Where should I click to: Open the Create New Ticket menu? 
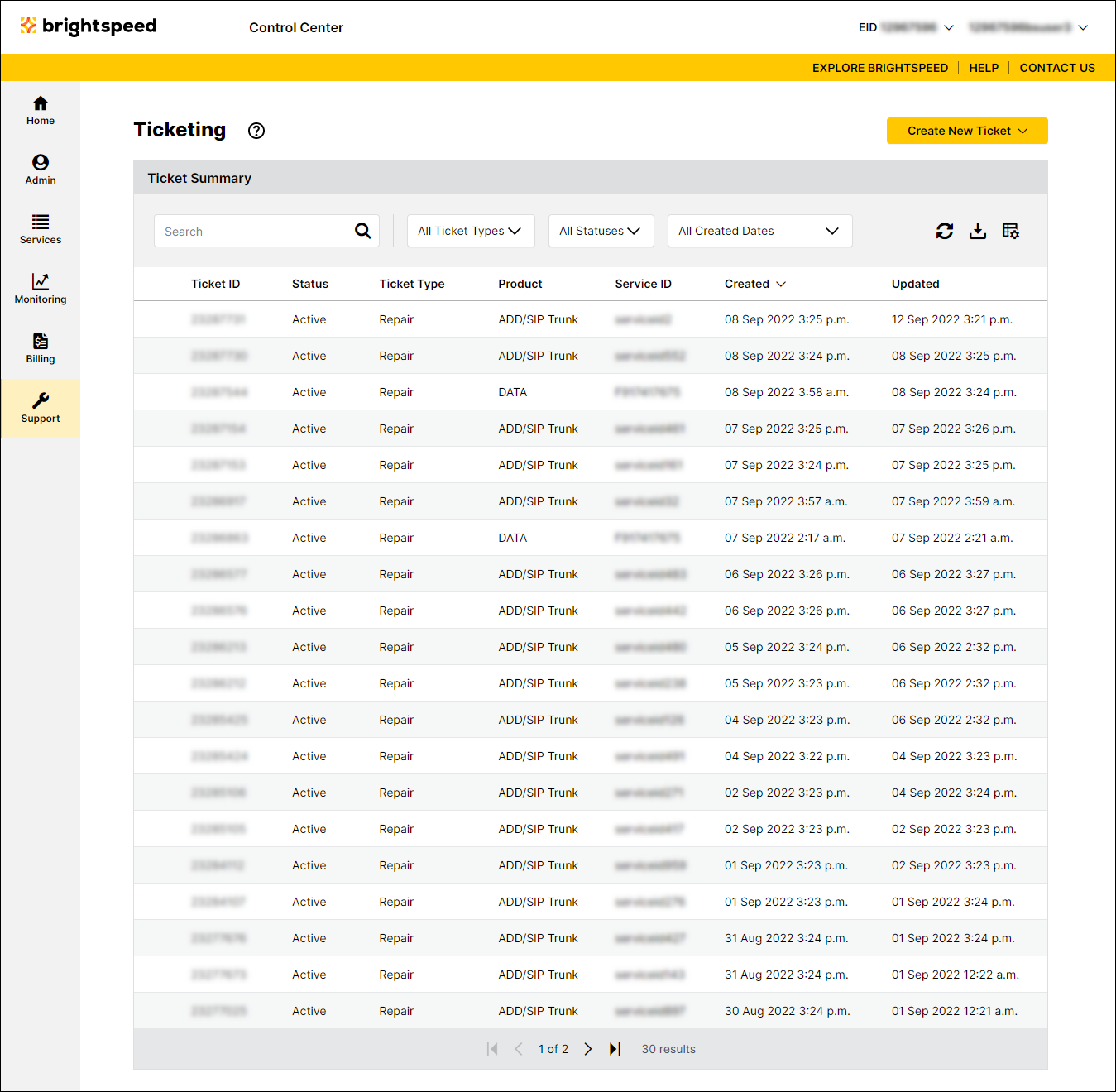point(967,131)
